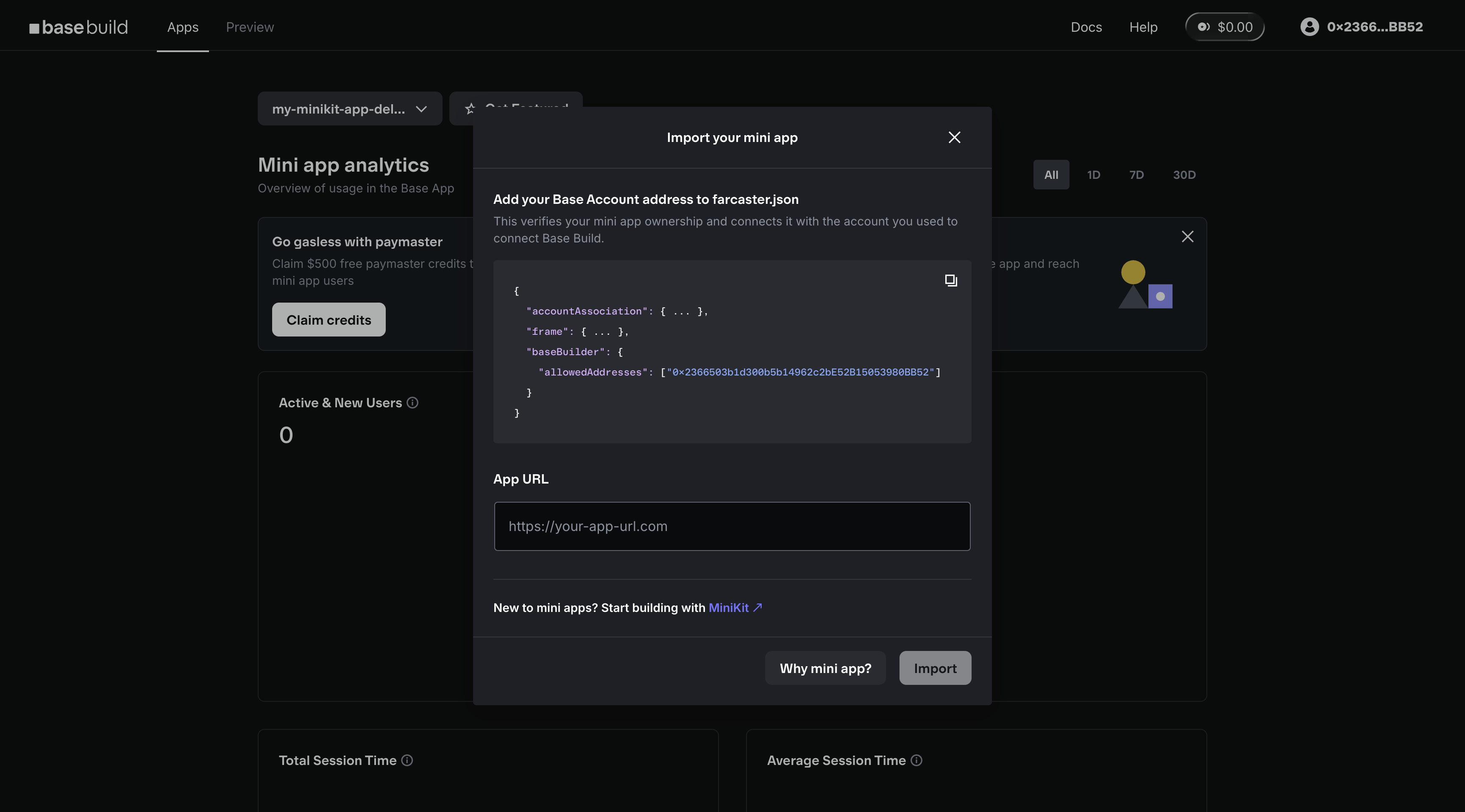The width and height of the screenshot is (1465, 812).
Task: Open the MiniKit external link
Action: [x=735, y=608]
